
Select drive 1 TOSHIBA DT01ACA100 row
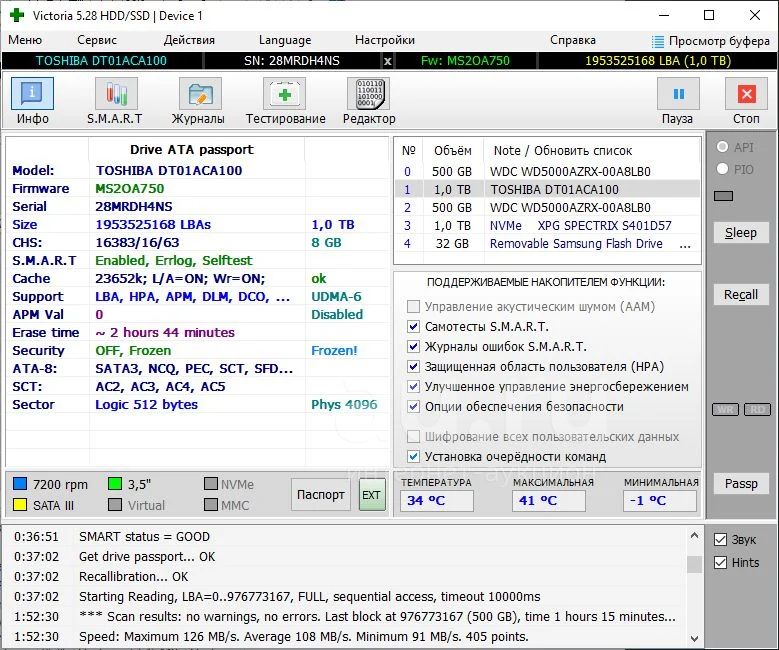tap(547, 189)
